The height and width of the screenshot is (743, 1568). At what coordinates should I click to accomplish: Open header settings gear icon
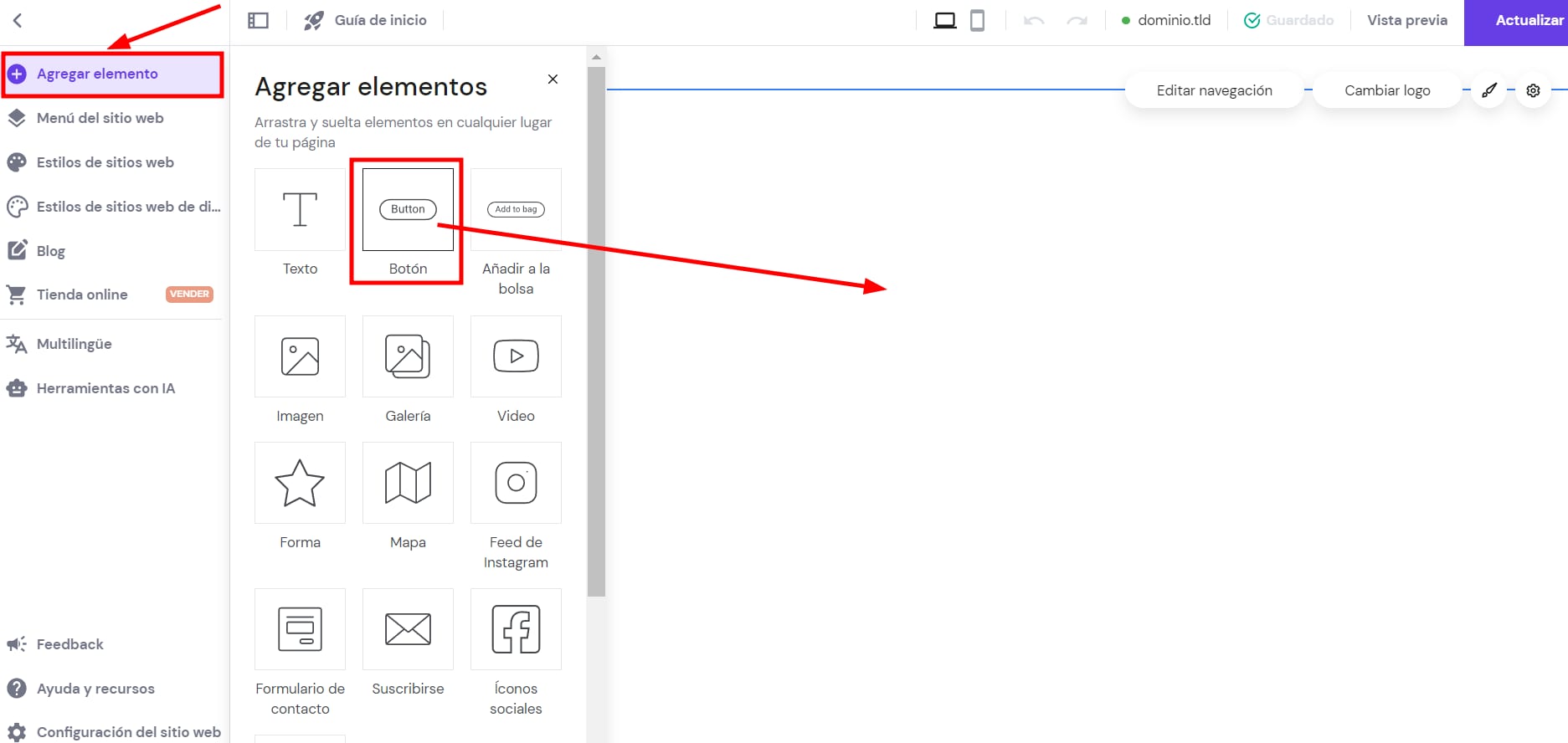click(1533, 90)
